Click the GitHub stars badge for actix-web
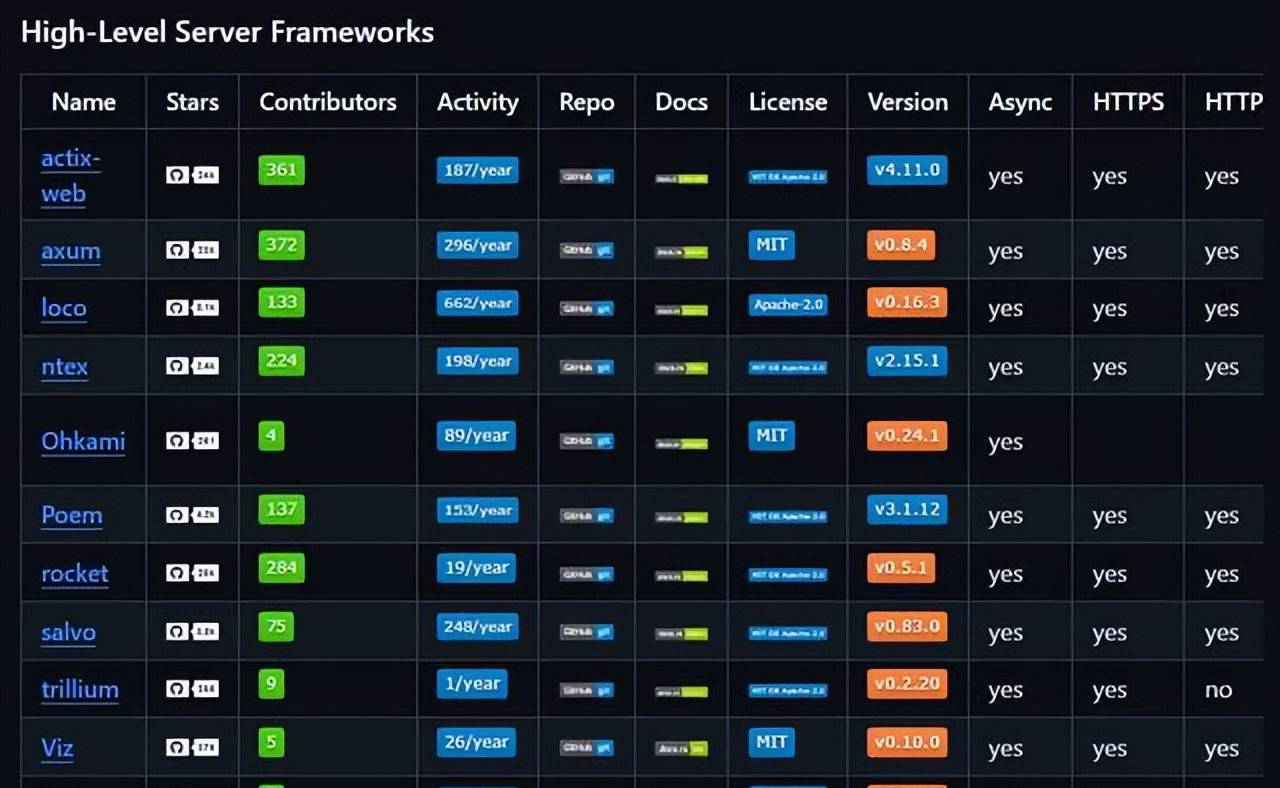The width and height of the screenshot is (1280, 788). coord(192,175)
